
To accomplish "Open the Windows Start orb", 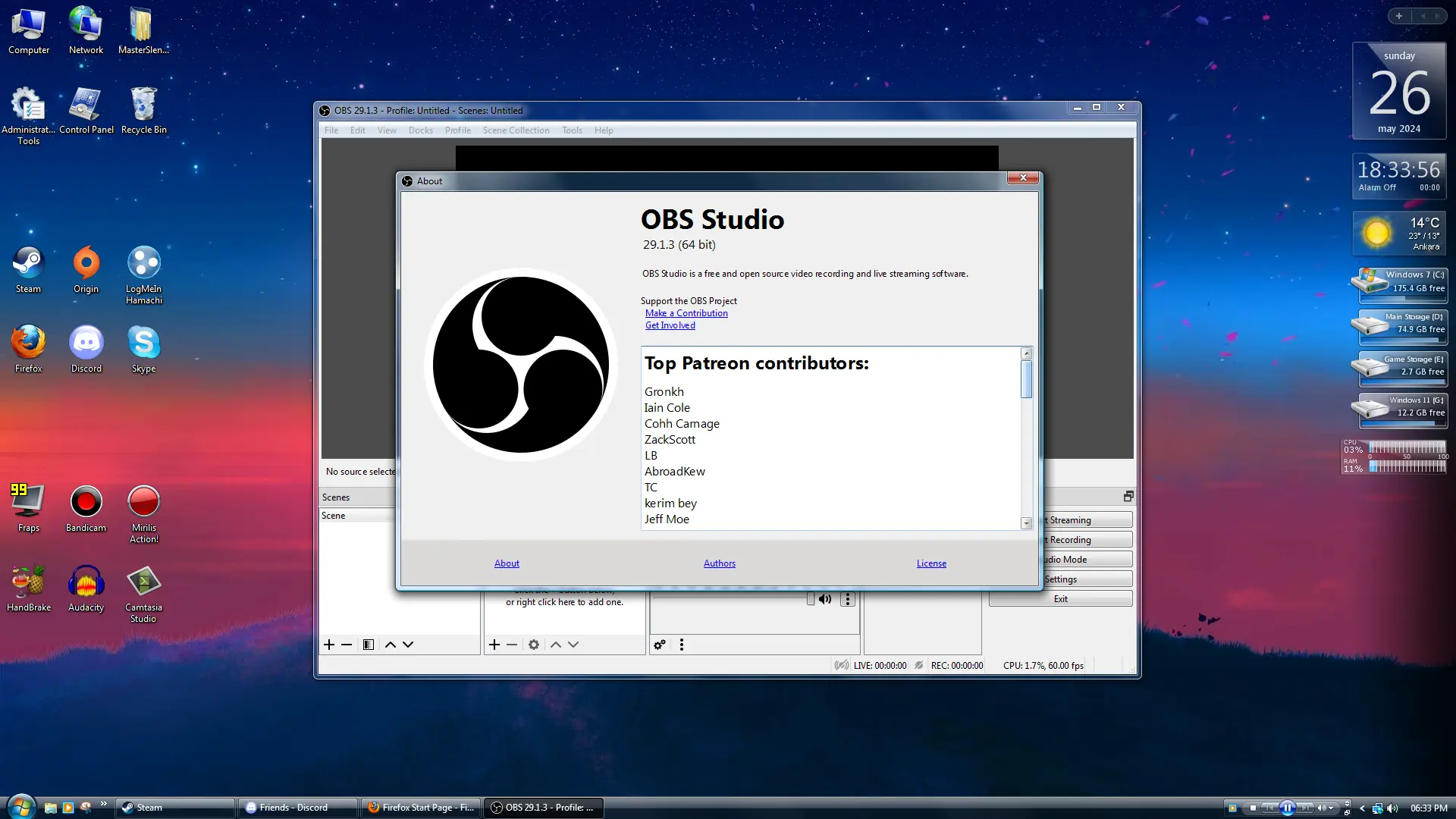I will [20, 807].
